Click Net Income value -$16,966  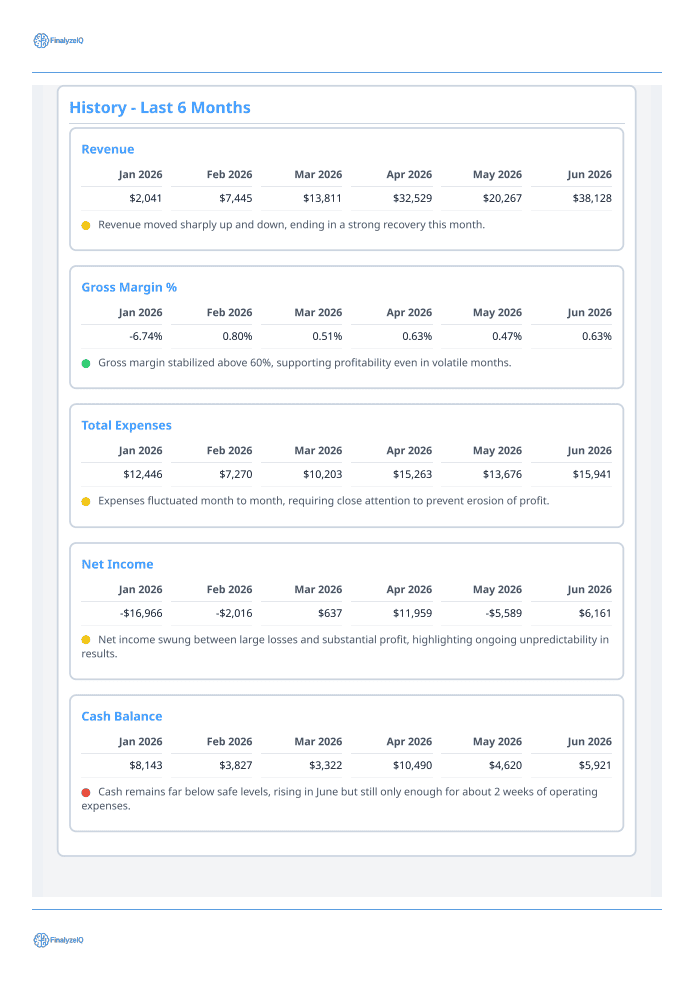tap(141, 613)
